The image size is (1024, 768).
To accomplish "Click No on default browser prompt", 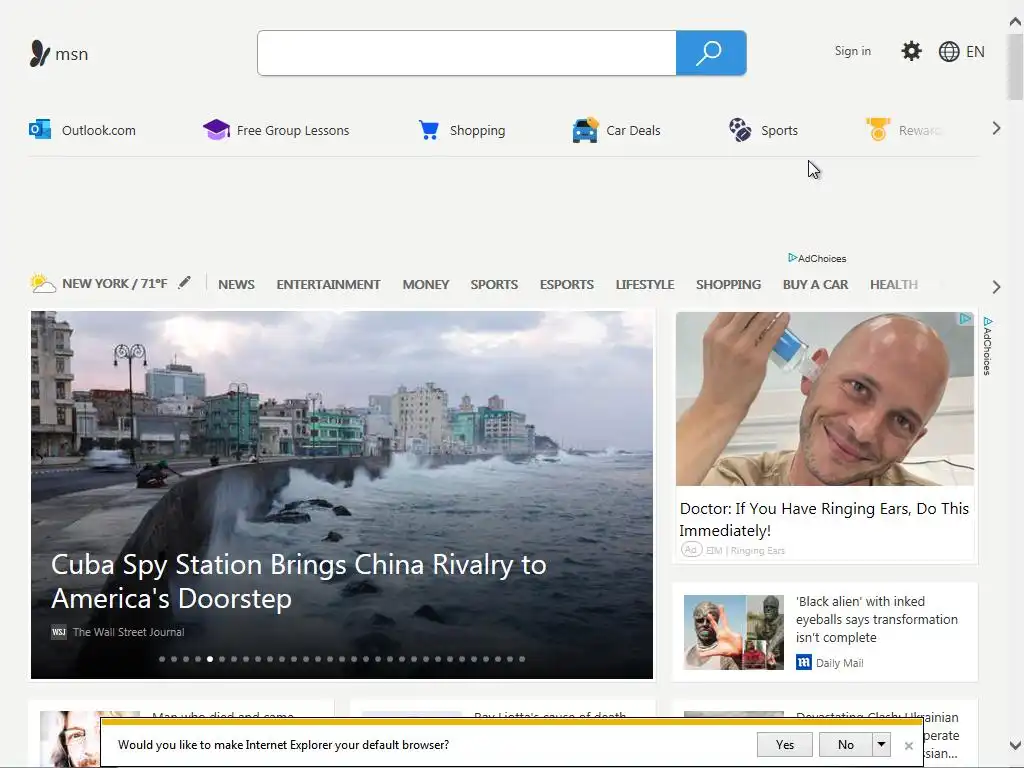I will click(x=846, y=744).
